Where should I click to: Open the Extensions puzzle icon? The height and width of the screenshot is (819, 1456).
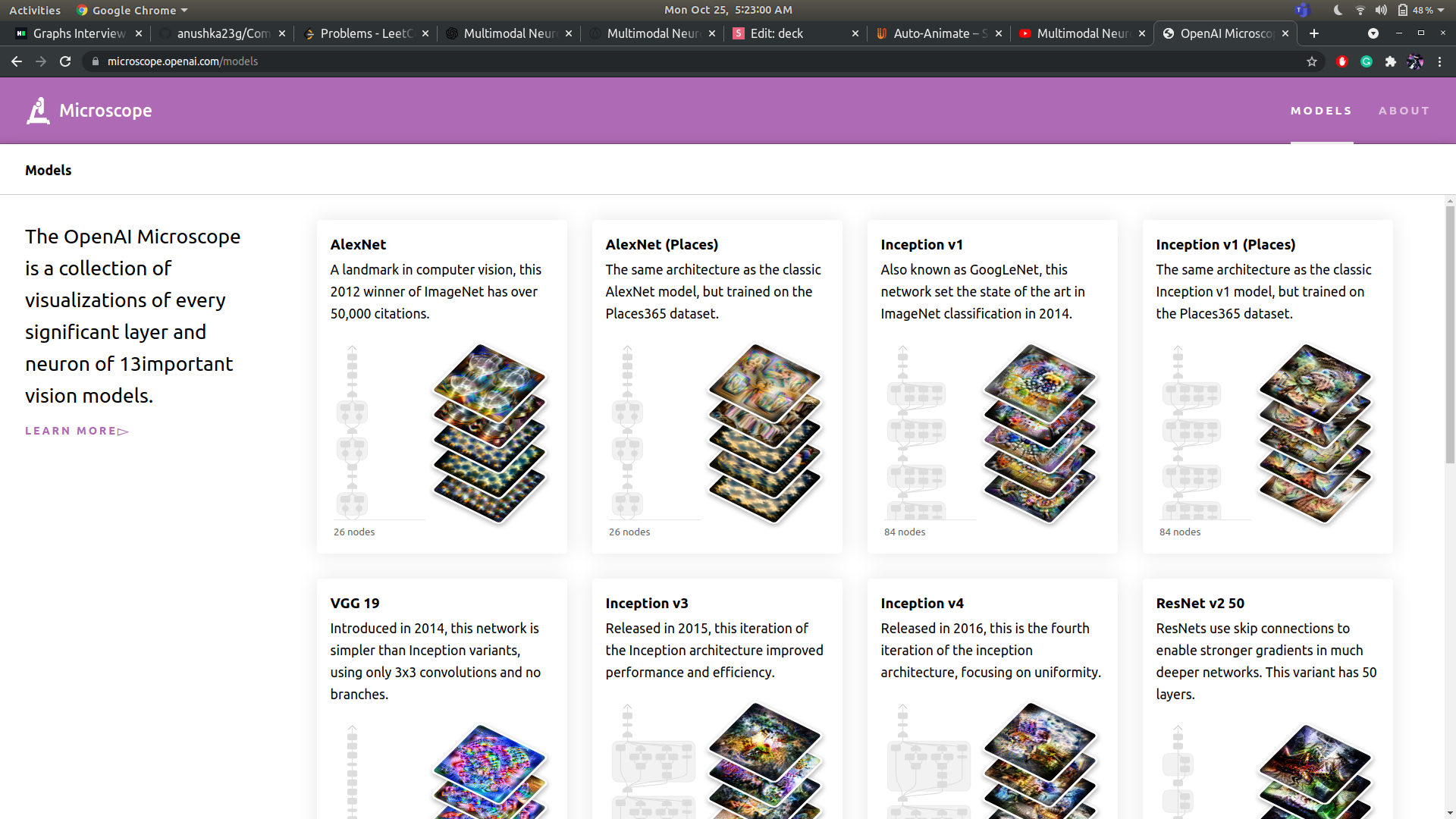[x=1391, y=61]
